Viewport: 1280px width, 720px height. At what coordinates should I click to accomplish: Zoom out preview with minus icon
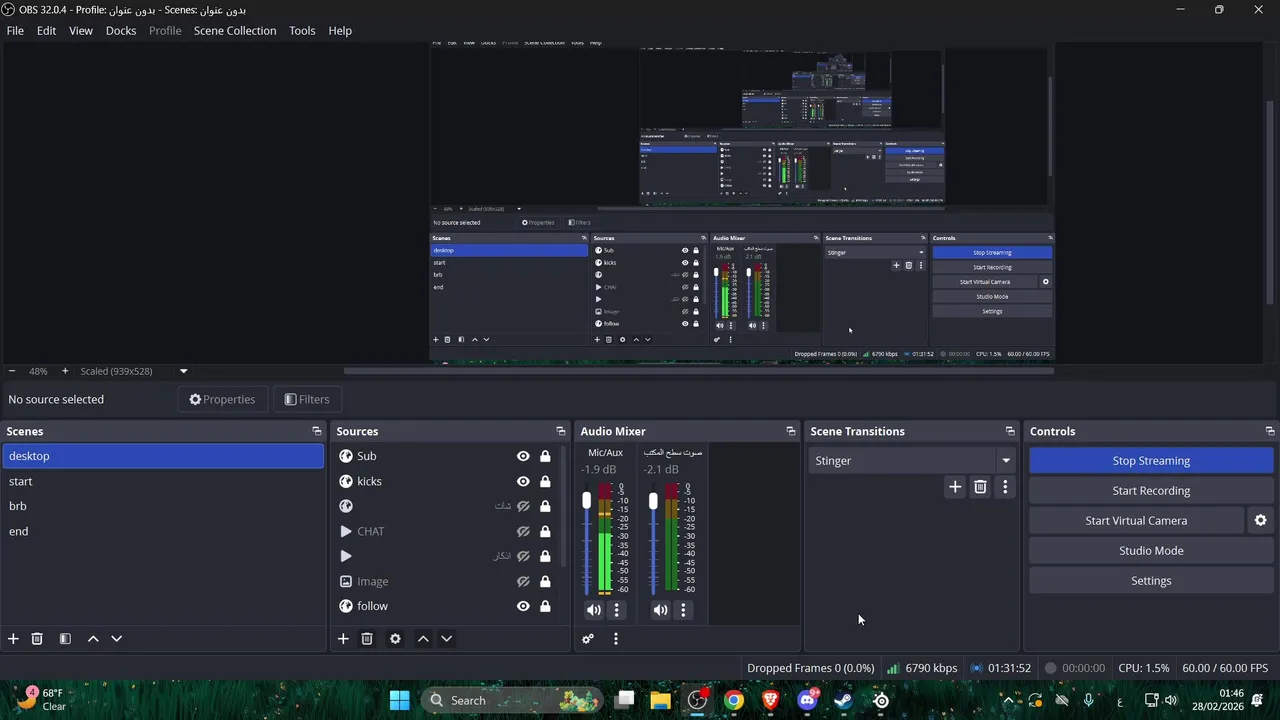point(12,371)
